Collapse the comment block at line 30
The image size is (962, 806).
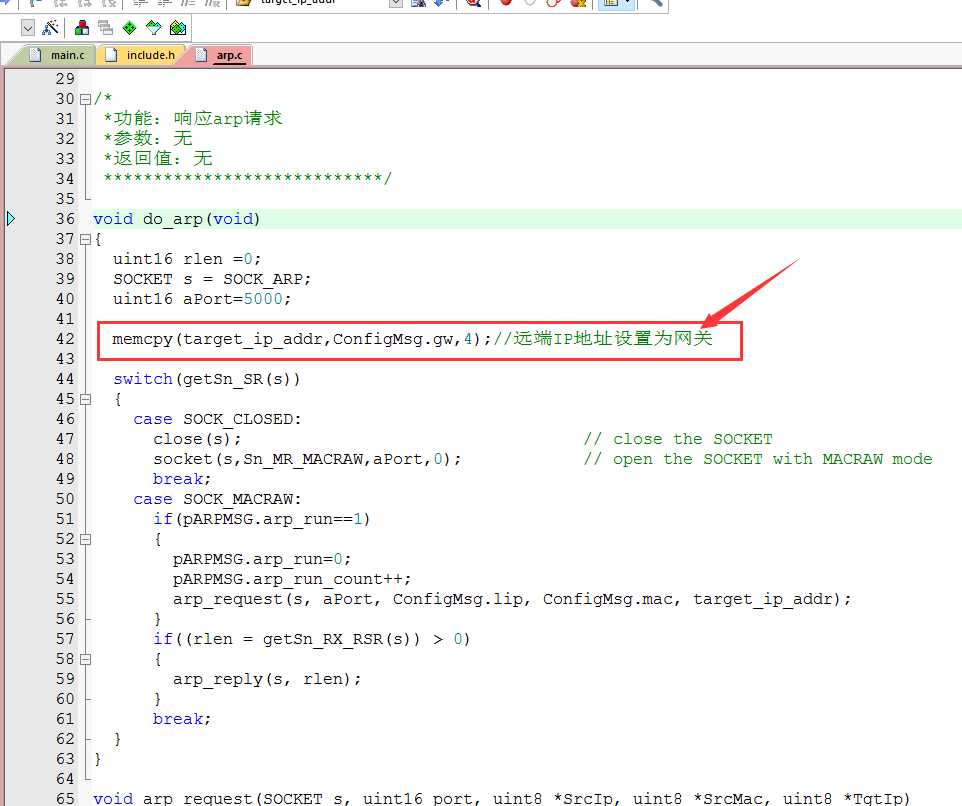click(86, 99)
